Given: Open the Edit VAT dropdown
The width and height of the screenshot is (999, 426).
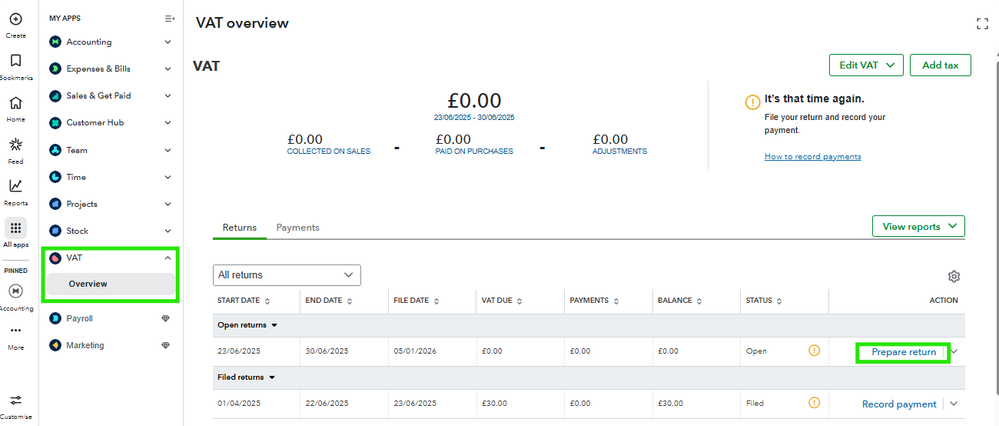Looking at the screenshot, I should (866, 65).
